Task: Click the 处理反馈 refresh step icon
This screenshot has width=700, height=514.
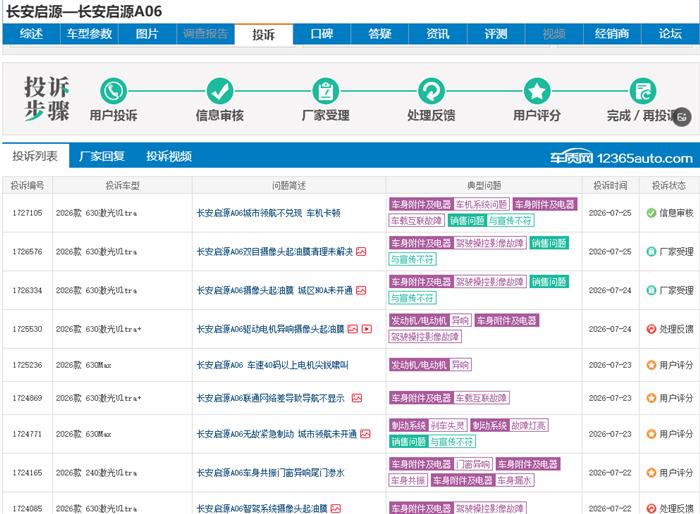Action: 431,91
